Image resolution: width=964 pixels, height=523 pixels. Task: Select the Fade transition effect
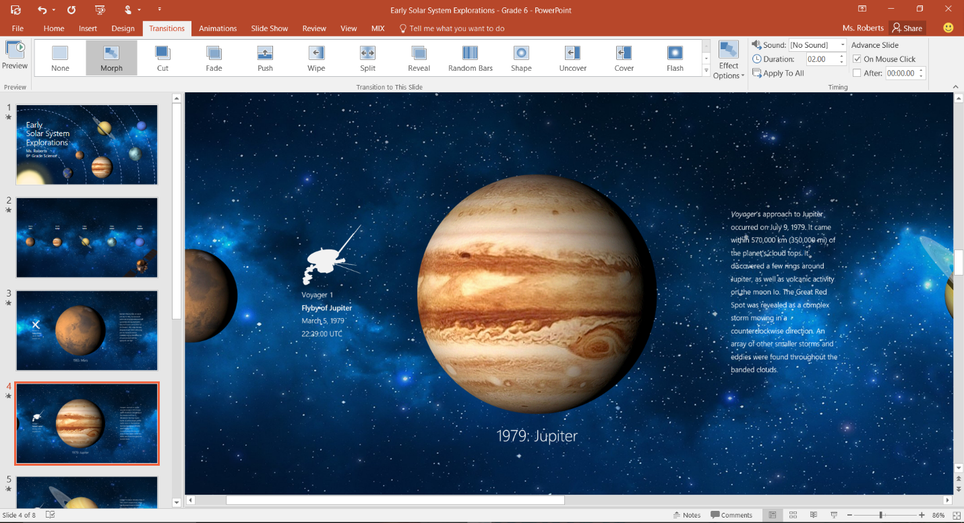pos(214,58)
